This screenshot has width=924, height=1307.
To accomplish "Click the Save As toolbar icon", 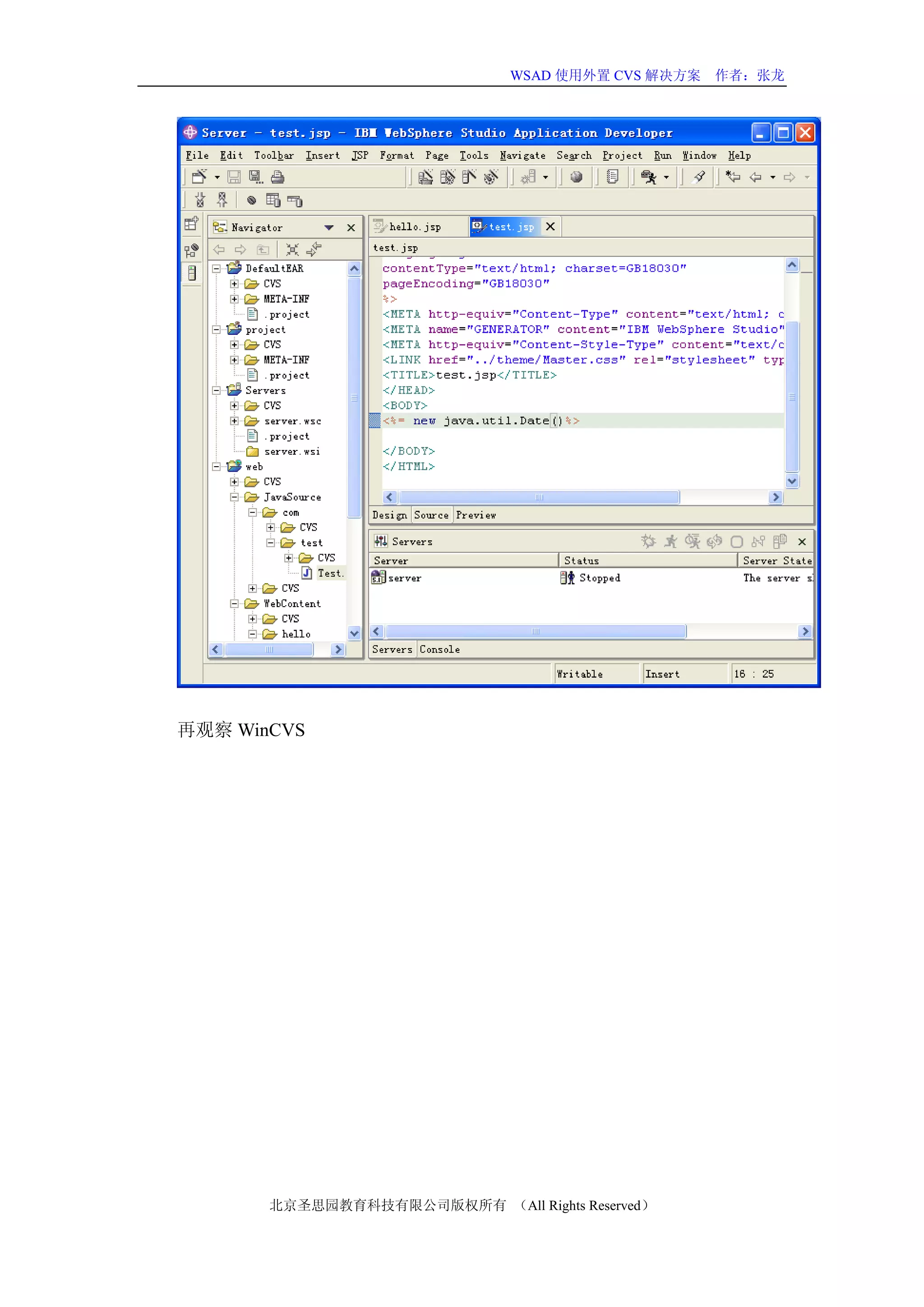I will [x=255, y=177].
